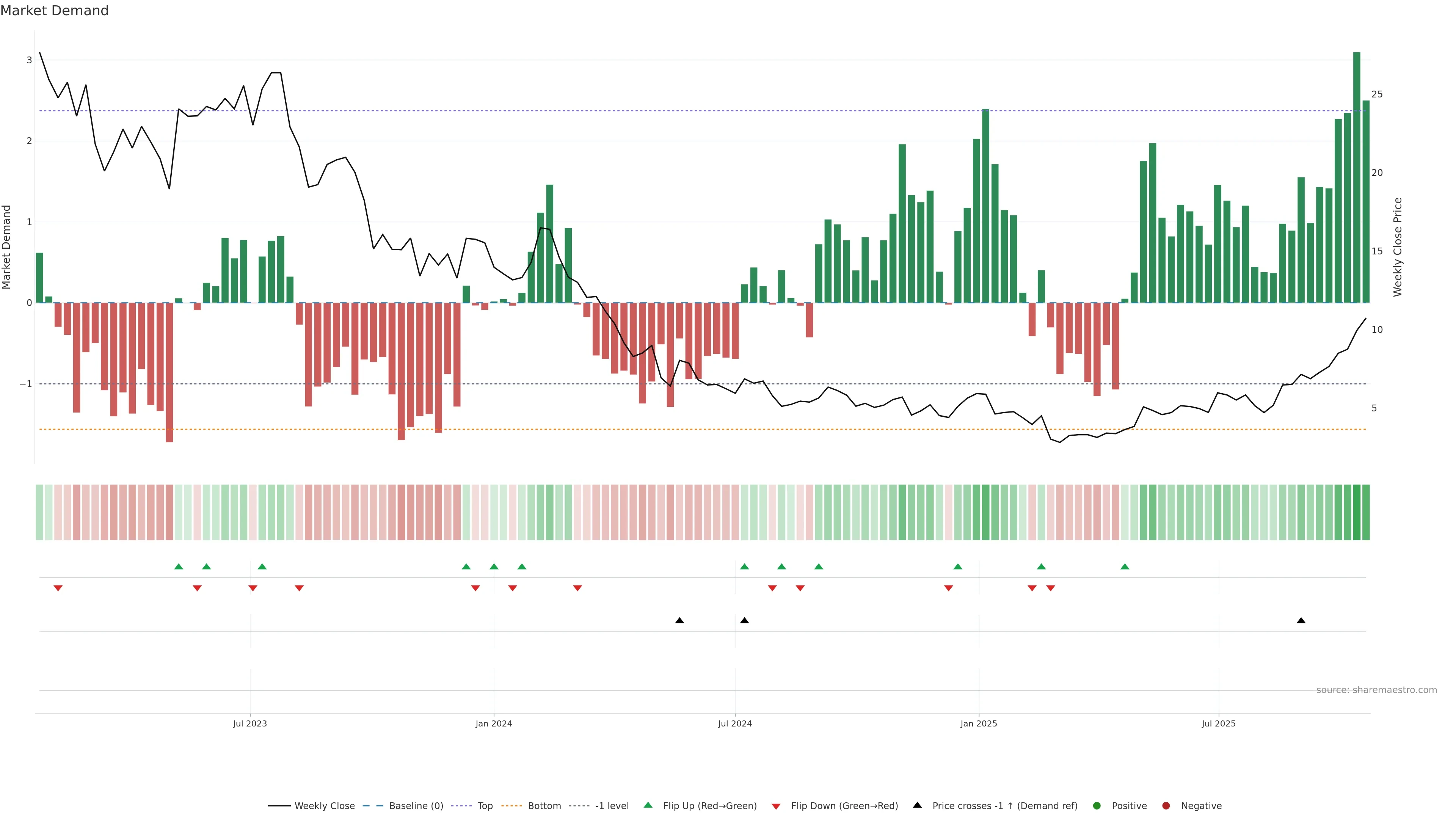
Task: Click the Baseline (0) dashed legend icon
Action: [x=372, y=805]
